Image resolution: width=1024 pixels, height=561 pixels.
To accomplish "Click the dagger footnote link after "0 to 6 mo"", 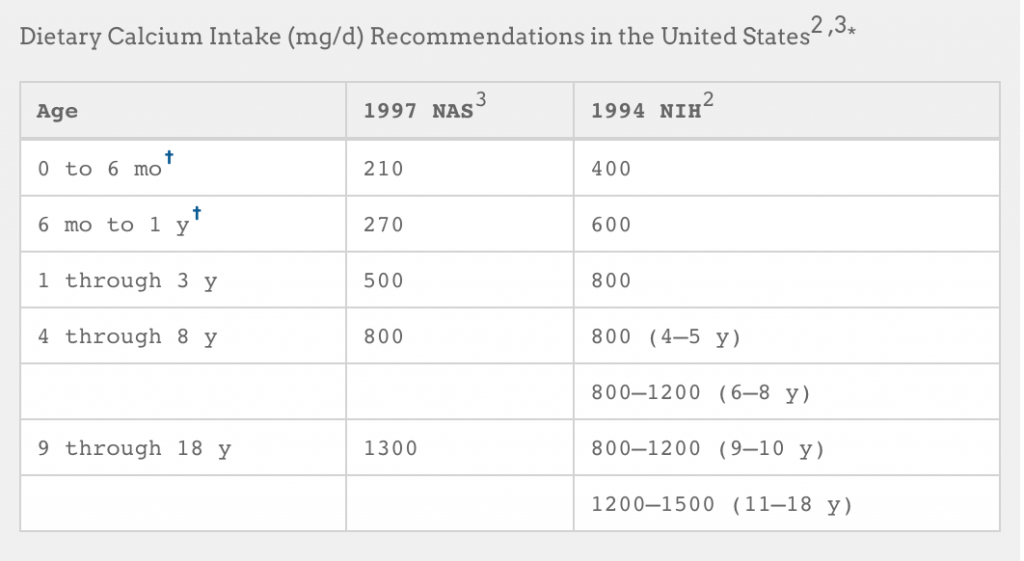I will 169,157.
